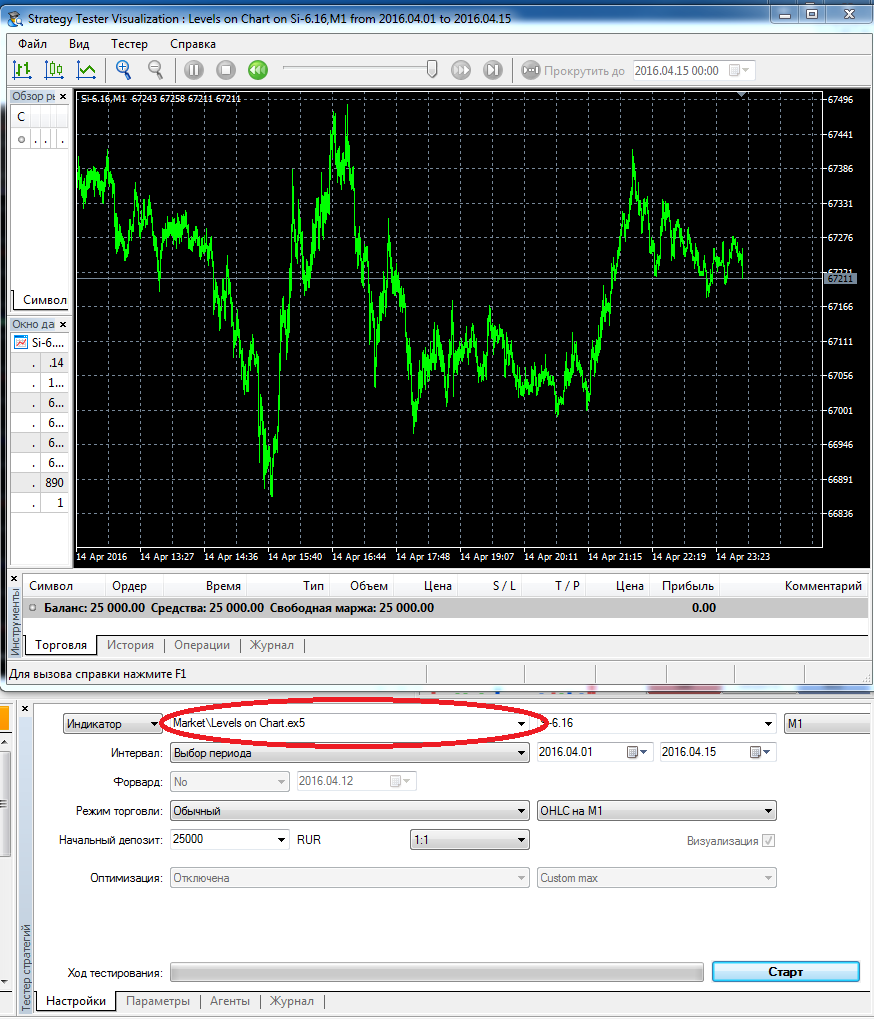Select the candlestick chart icon
874x1019 pixels.
coord(54,70)
